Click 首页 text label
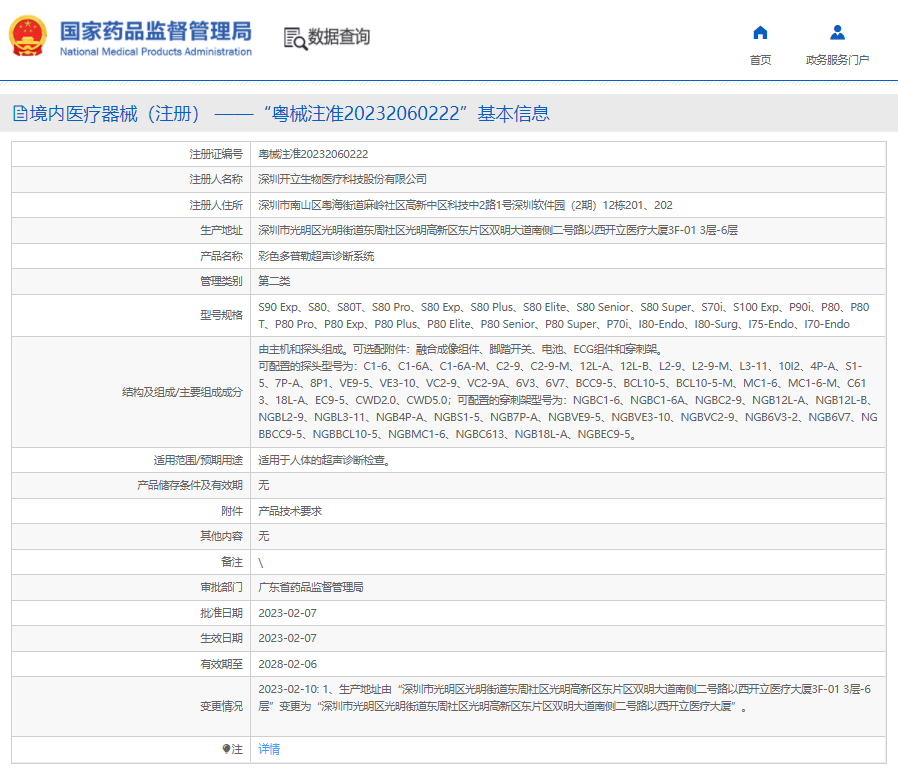The width and height of the screenshot is (898, 770). click(x=760, y=60)
